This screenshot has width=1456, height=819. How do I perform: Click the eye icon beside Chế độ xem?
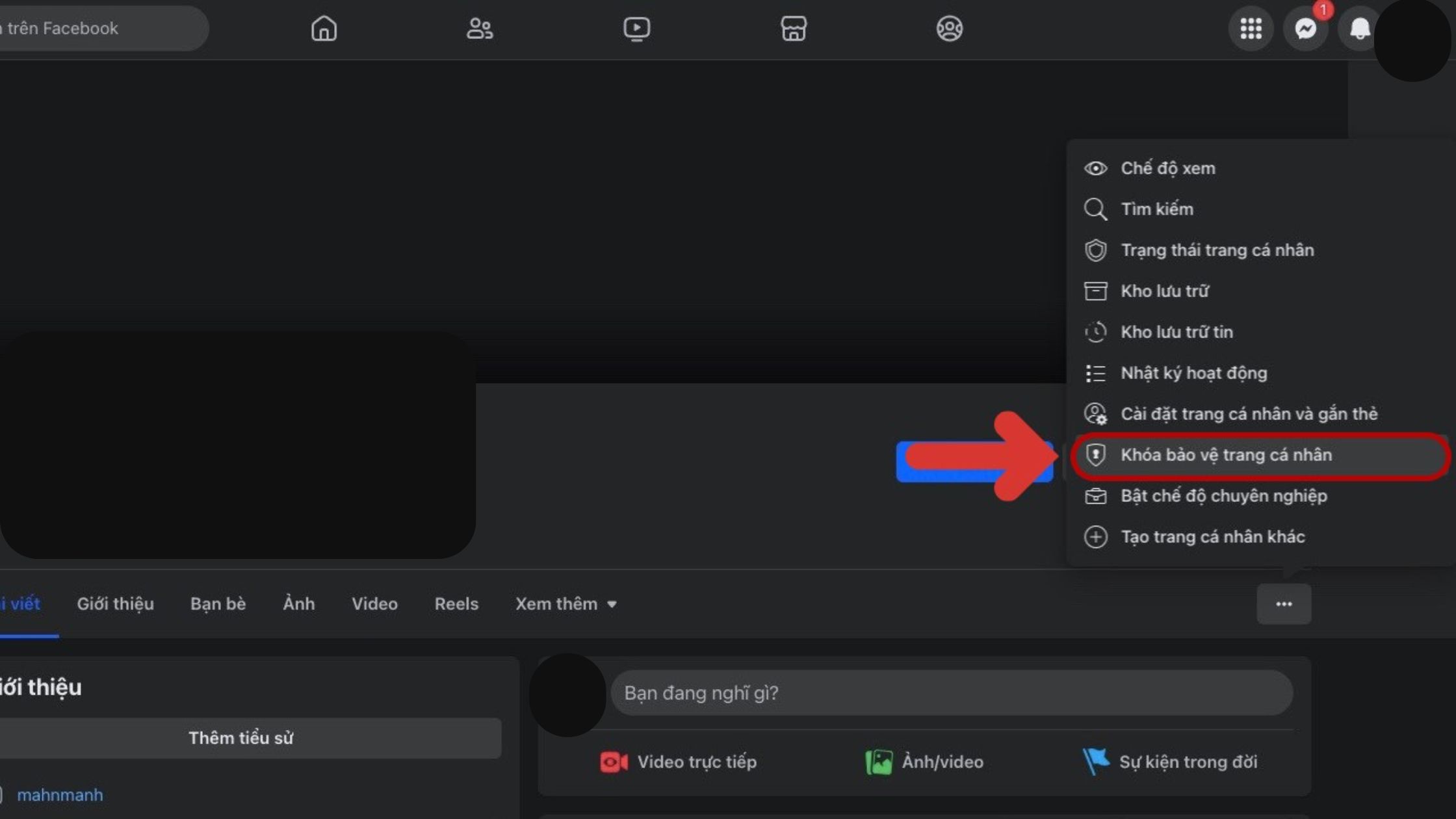pyautogui.click(x=1095, y=168)
